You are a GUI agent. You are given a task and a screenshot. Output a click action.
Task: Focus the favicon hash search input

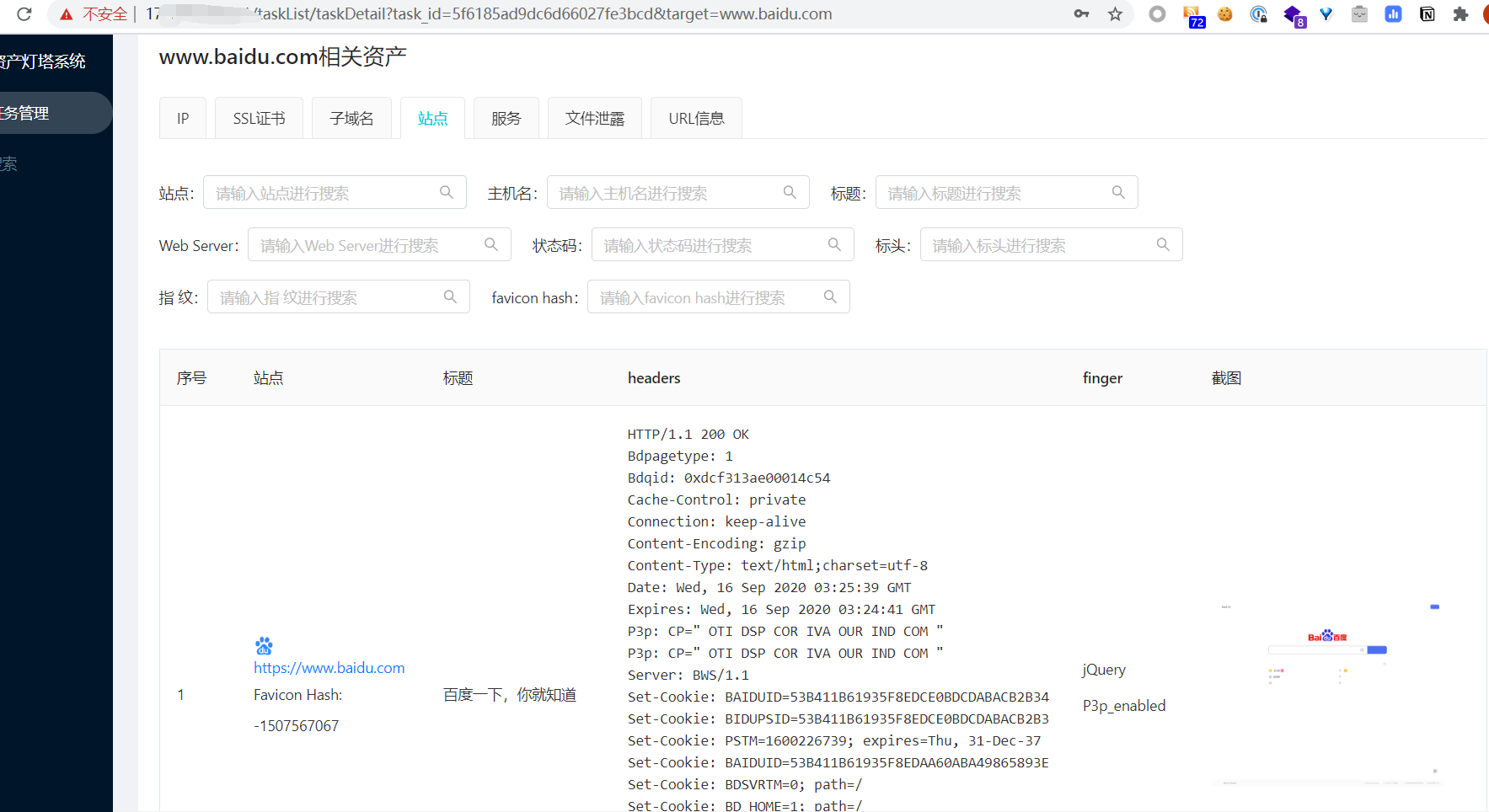[x=719, y=296]
